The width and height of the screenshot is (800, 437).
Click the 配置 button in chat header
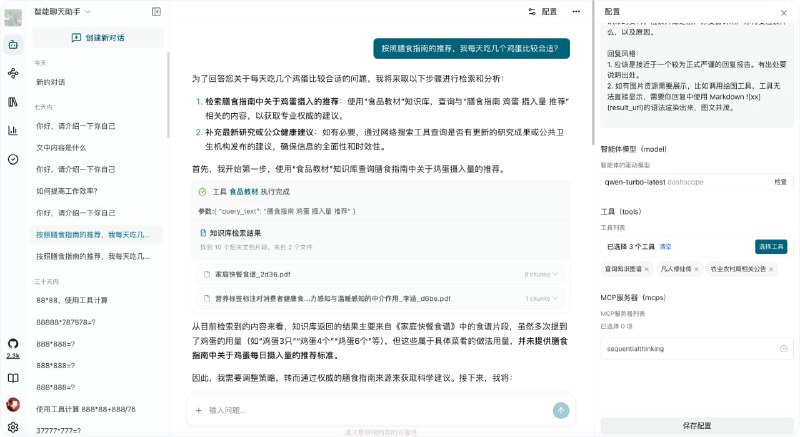click(x=543, y=11)
